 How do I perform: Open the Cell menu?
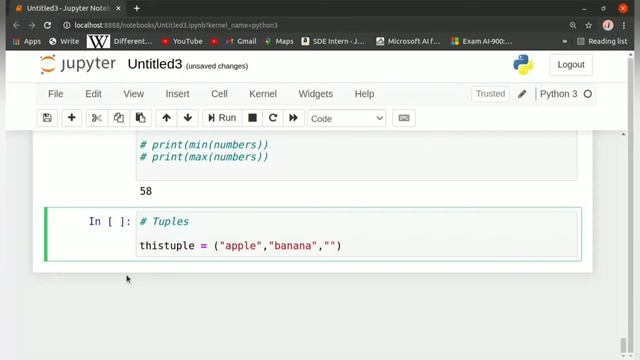point(219,94)
